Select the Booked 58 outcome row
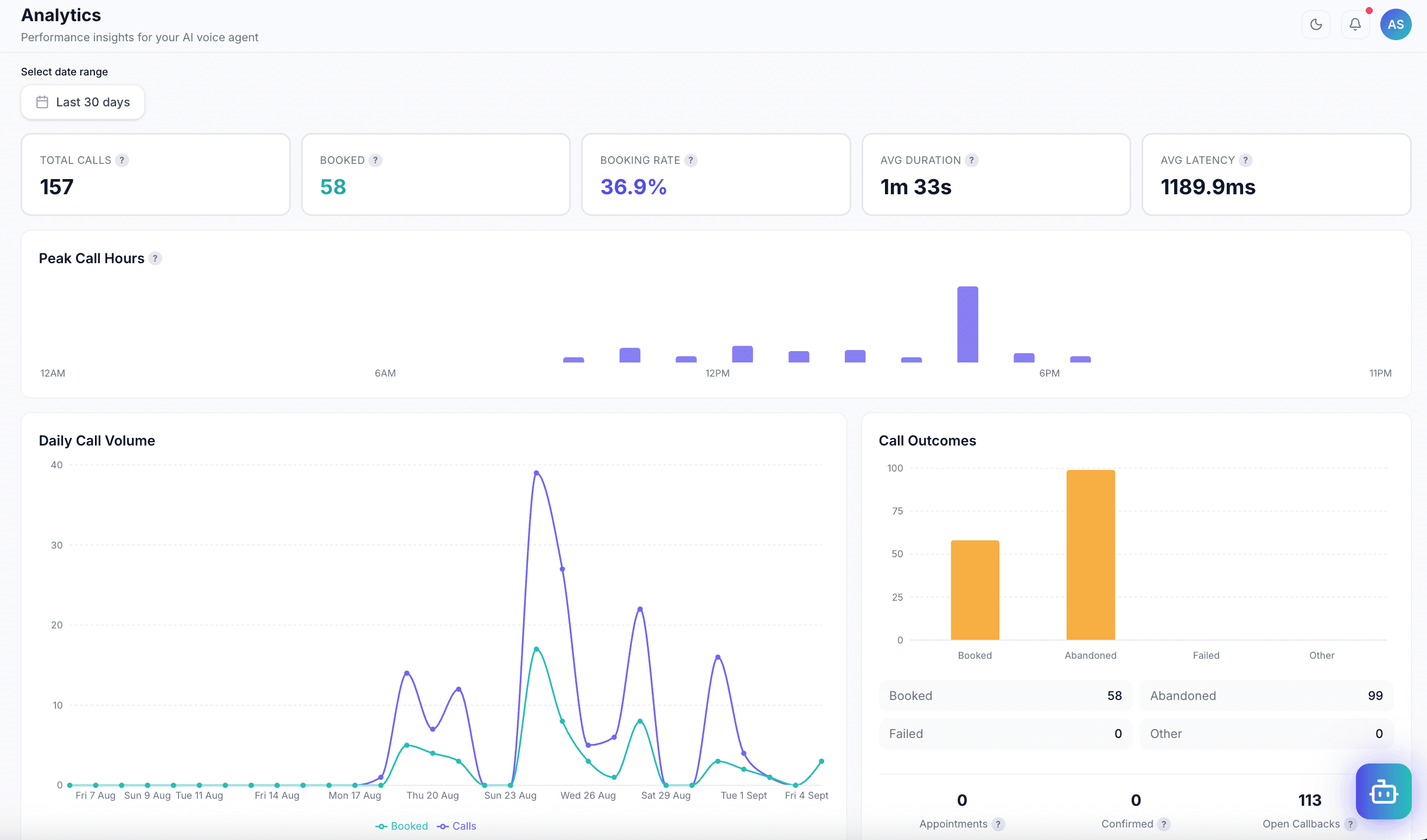 pos(1005,696)
